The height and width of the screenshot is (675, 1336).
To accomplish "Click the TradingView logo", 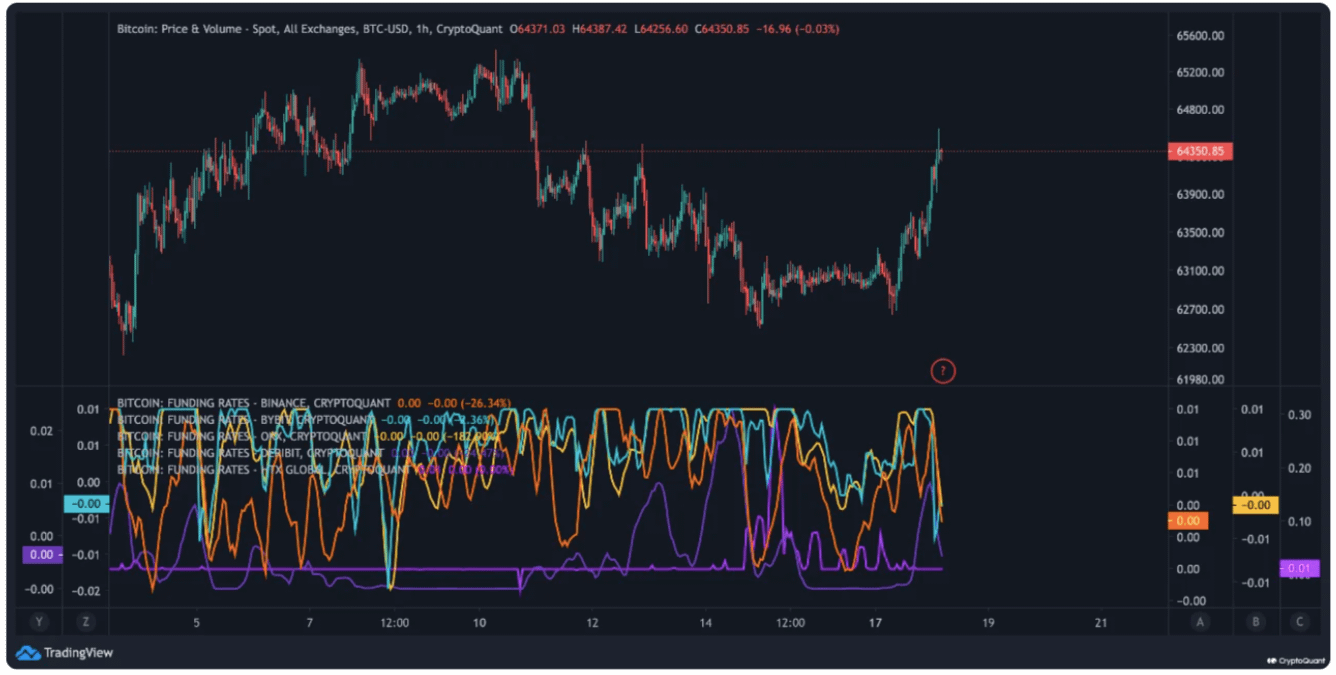I will coord(65,653).
